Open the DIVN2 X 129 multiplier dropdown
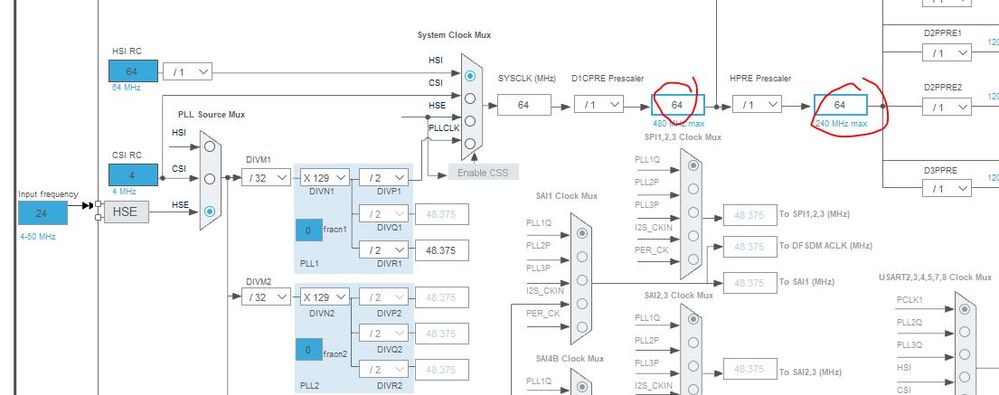This screenshot has height=395, width=999. (x=325, y=297)
